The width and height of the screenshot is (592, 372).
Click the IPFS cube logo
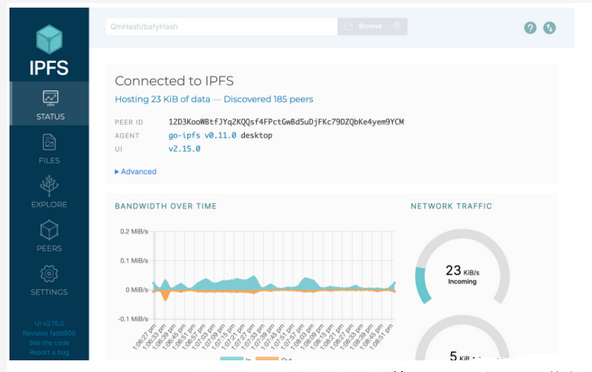click(x=49, y=39)
